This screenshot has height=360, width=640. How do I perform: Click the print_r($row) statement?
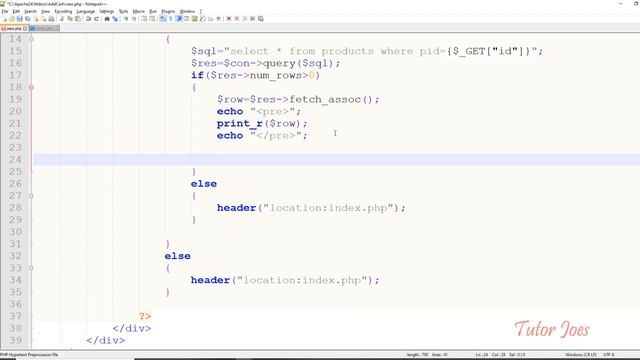(262, 123)
